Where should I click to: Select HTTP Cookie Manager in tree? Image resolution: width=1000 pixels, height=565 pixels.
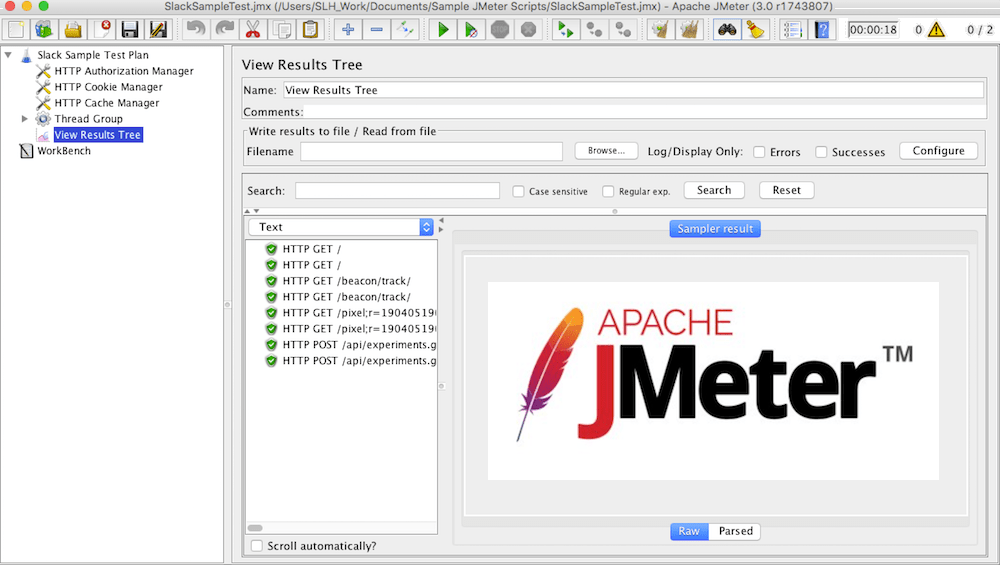[x=108, y=87]
